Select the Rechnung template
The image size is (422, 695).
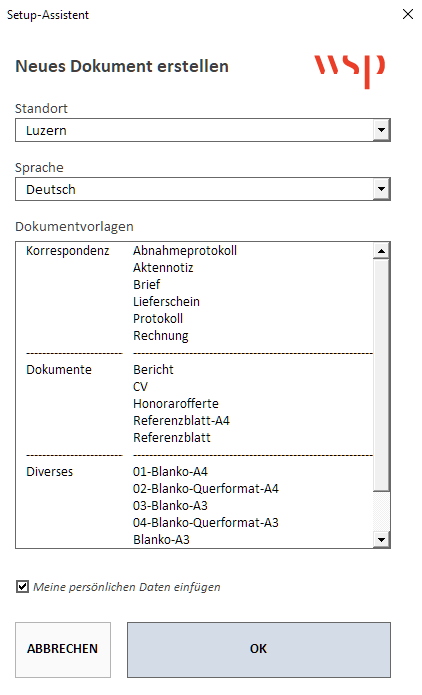[x=160, y=336]
